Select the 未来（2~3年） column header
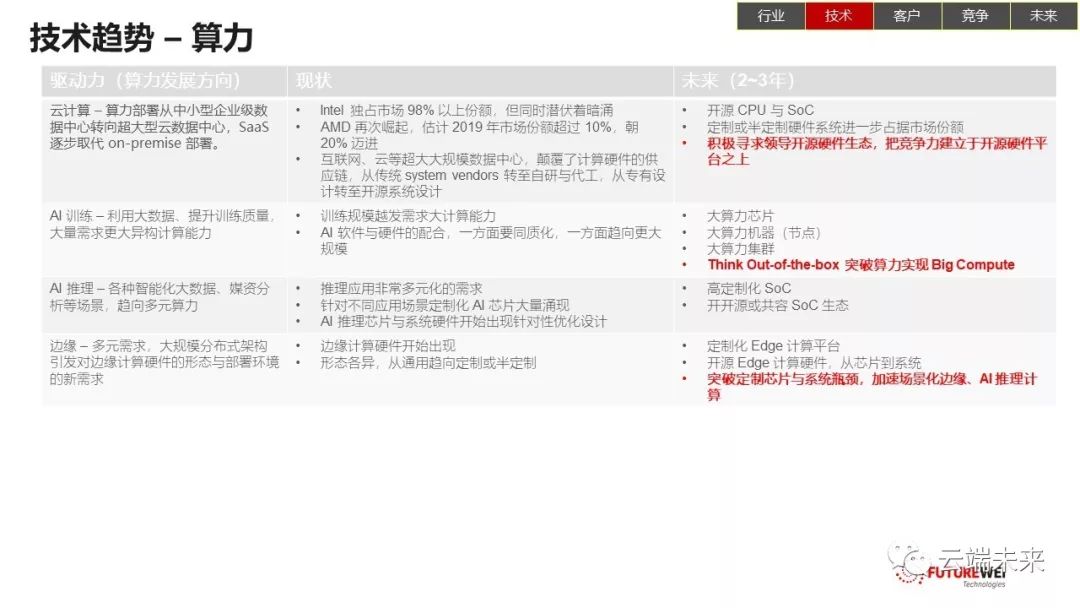Image resolution: width=1080 pixels, height=608 pixels. pyautogui.click(x=738, y=81)
